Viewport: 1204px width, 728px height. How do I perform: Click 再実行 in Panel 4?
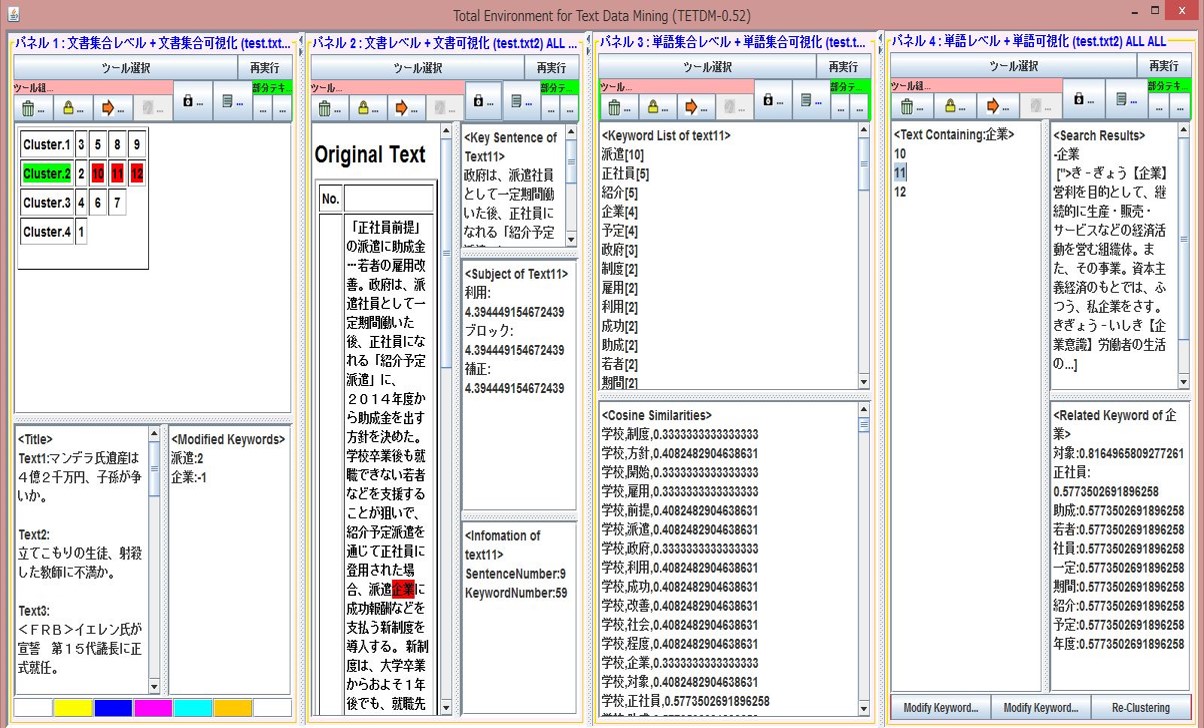[x=1164, y=67]
